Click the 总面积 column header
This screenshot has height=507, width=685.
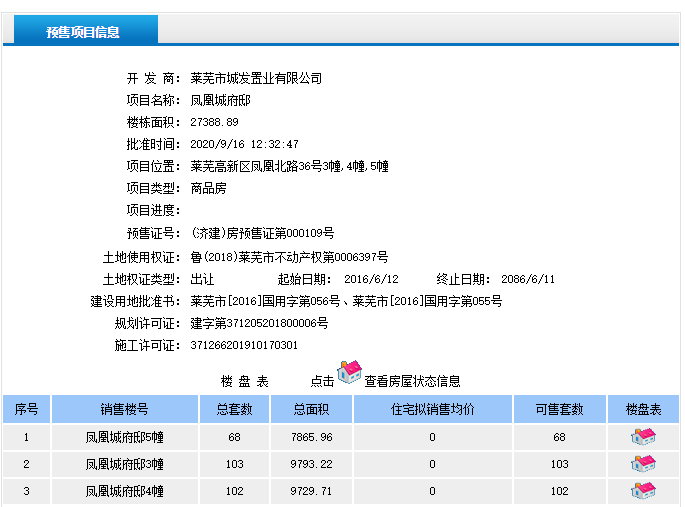311,409
